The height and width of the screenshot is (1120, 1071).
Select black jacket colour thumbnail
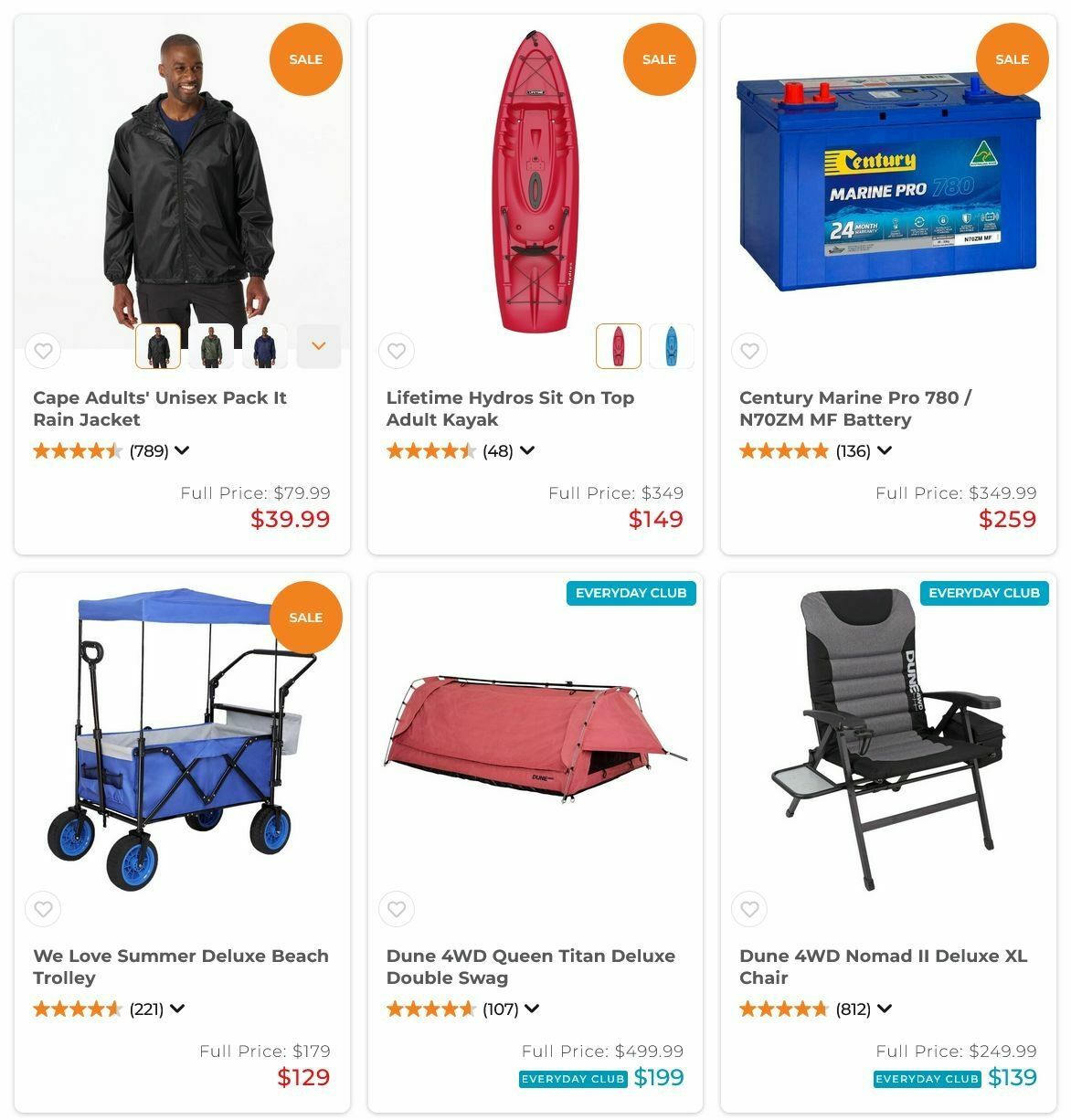158,346
